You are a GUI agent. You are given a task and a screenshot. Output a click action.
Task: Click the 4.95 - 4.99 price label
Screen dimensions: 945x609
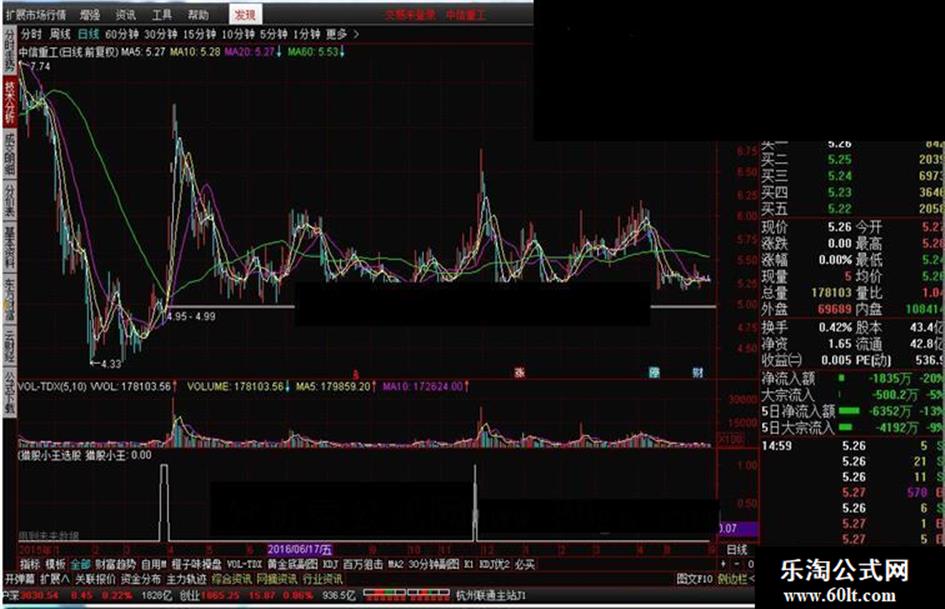coord(191,316)
